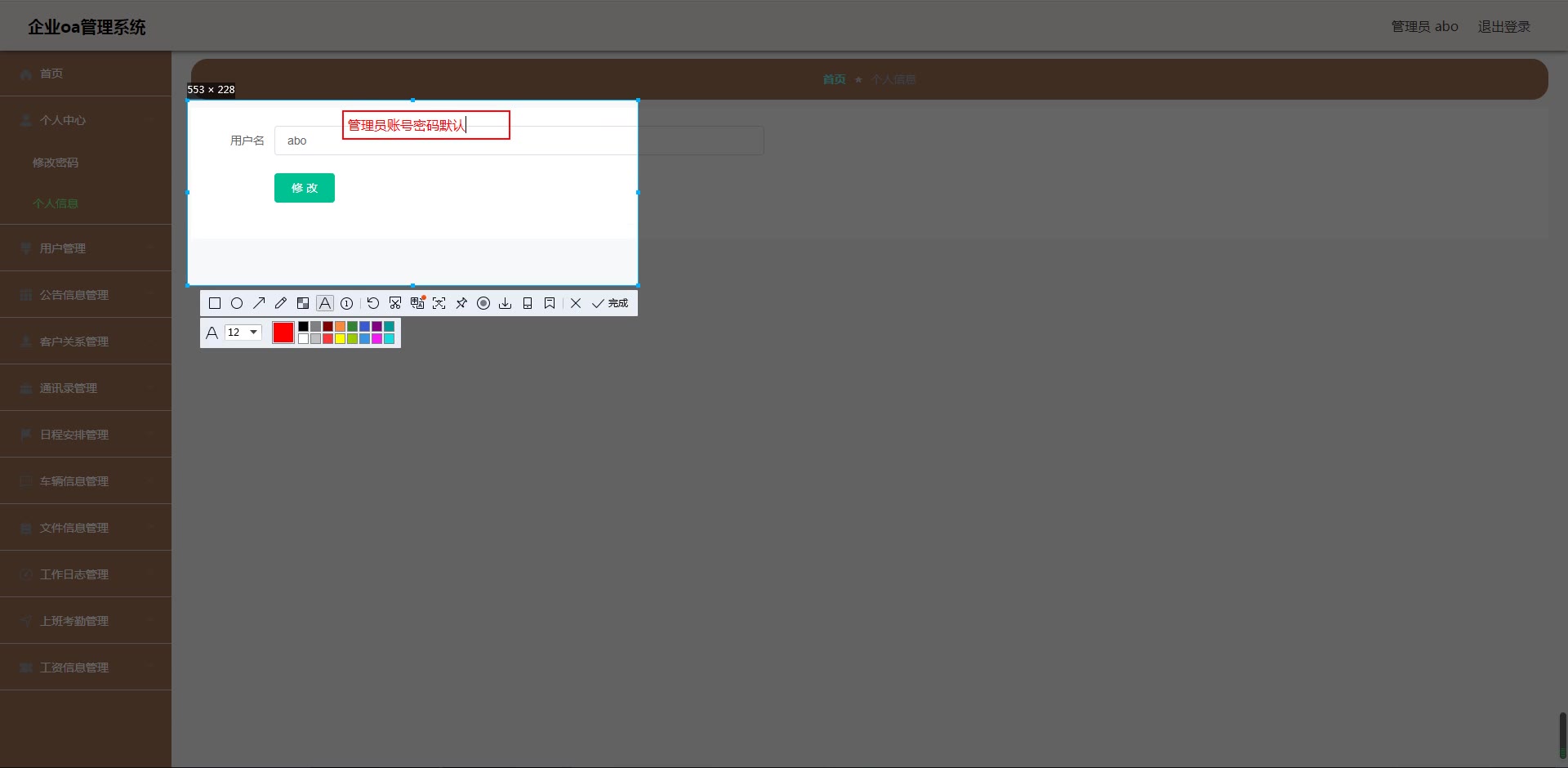Click the 管理员 abo account label
Screen dimensions: 1568x768
point(1425,27)
